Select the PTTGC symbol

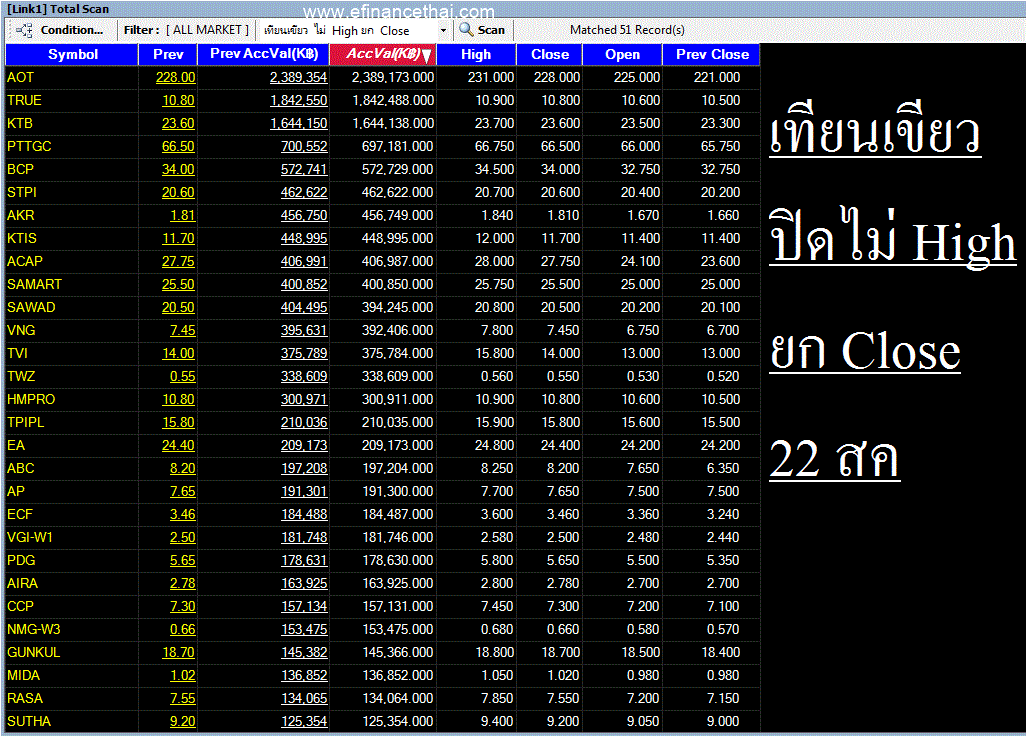pyautogui.click(x=29, y=147)
